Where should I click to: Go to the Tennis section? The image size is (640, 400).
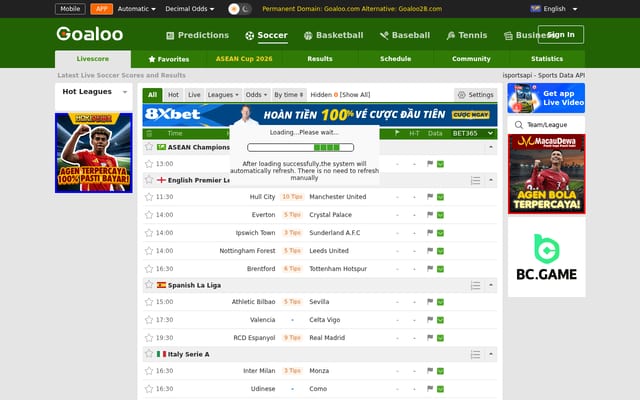click(467, 36)
